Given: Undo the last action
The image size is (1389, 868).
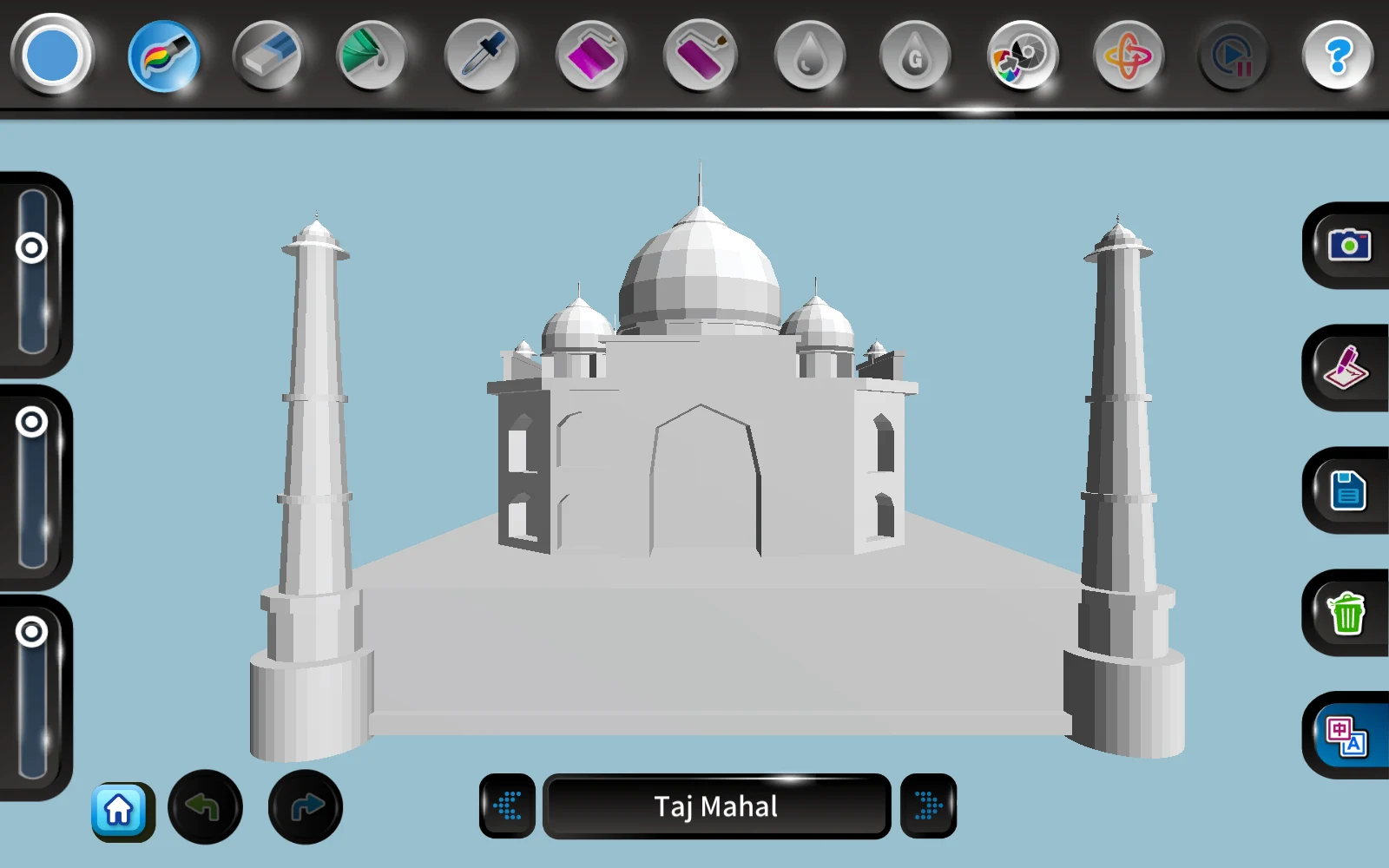Looking at the screenshot, I should pyautogui.click(x=205, y=807).
